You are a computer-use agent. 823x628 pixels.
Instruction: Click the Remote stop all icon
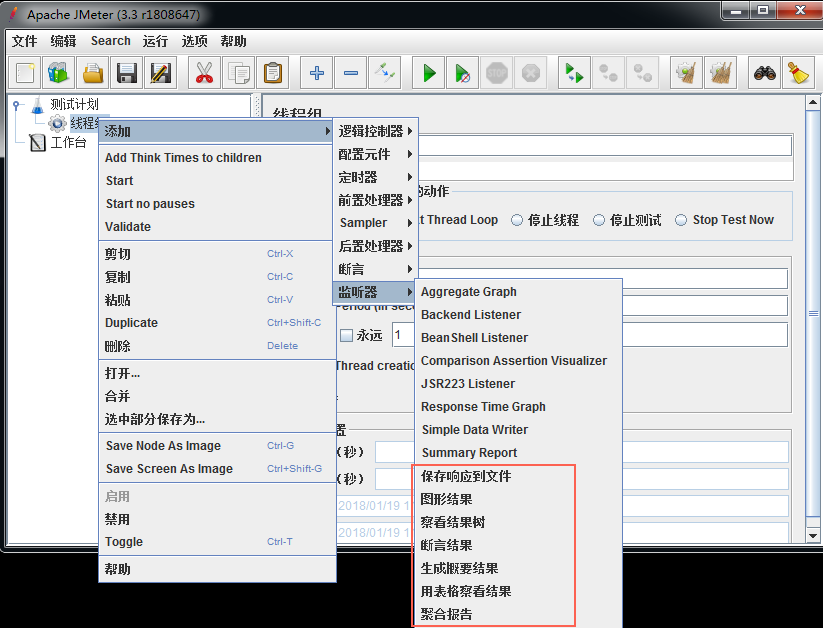pos(608,73)
